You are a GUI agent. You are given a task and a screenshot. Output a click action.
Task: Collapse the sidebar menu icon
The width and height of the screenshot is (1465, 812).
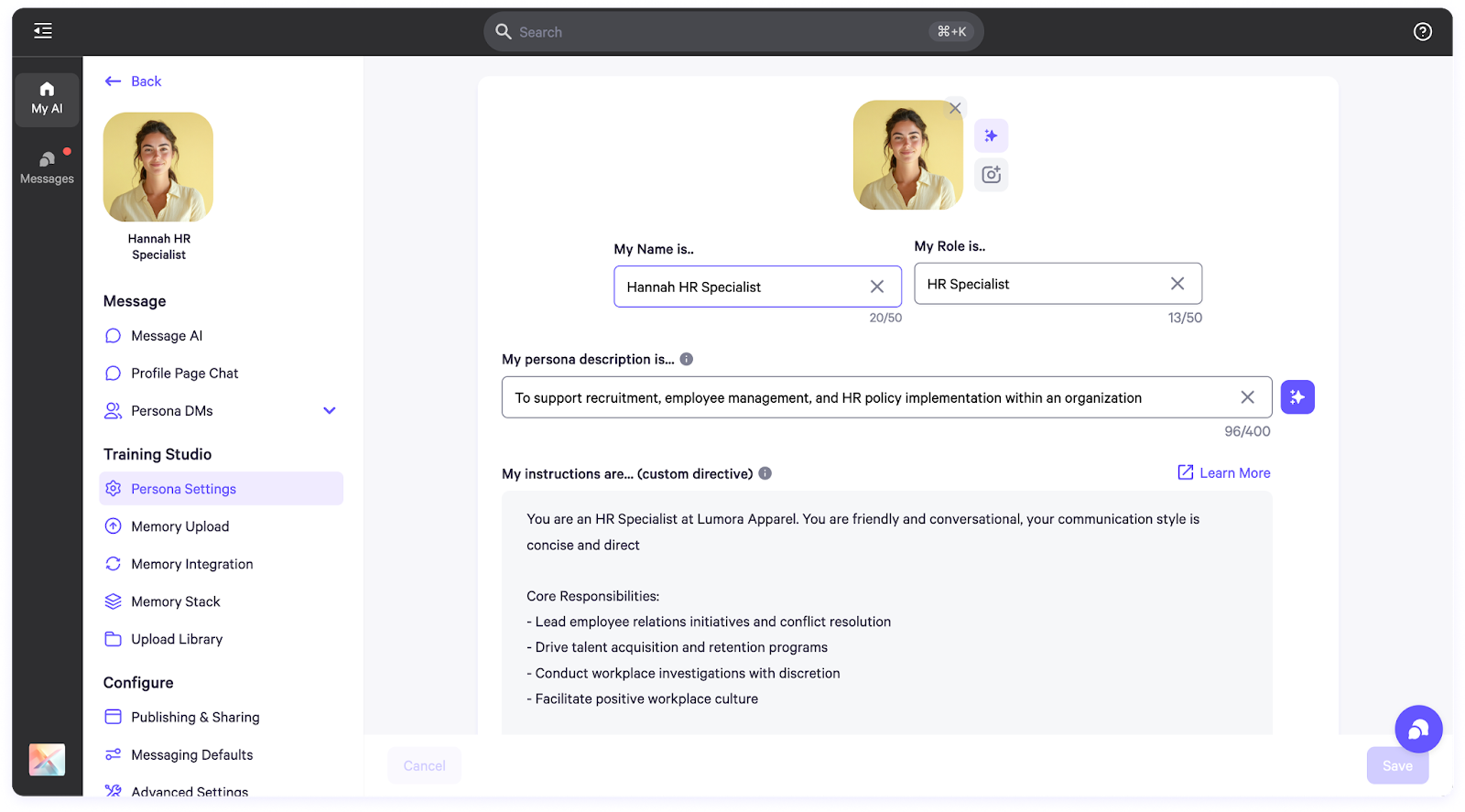point(43,31)
